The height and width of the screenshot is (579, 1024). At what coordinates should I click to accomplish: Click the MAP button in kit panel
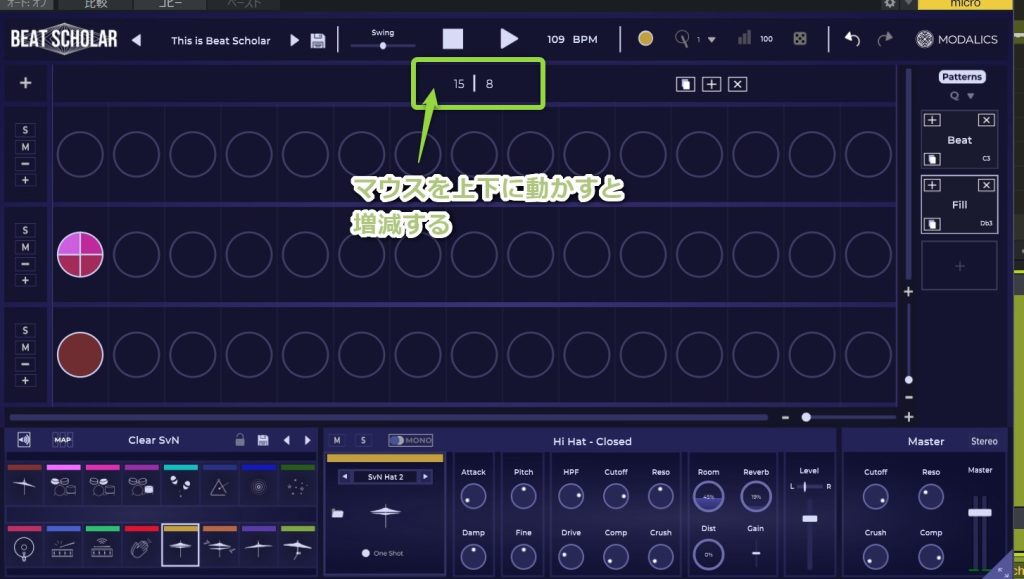click(x=62, y=440)
